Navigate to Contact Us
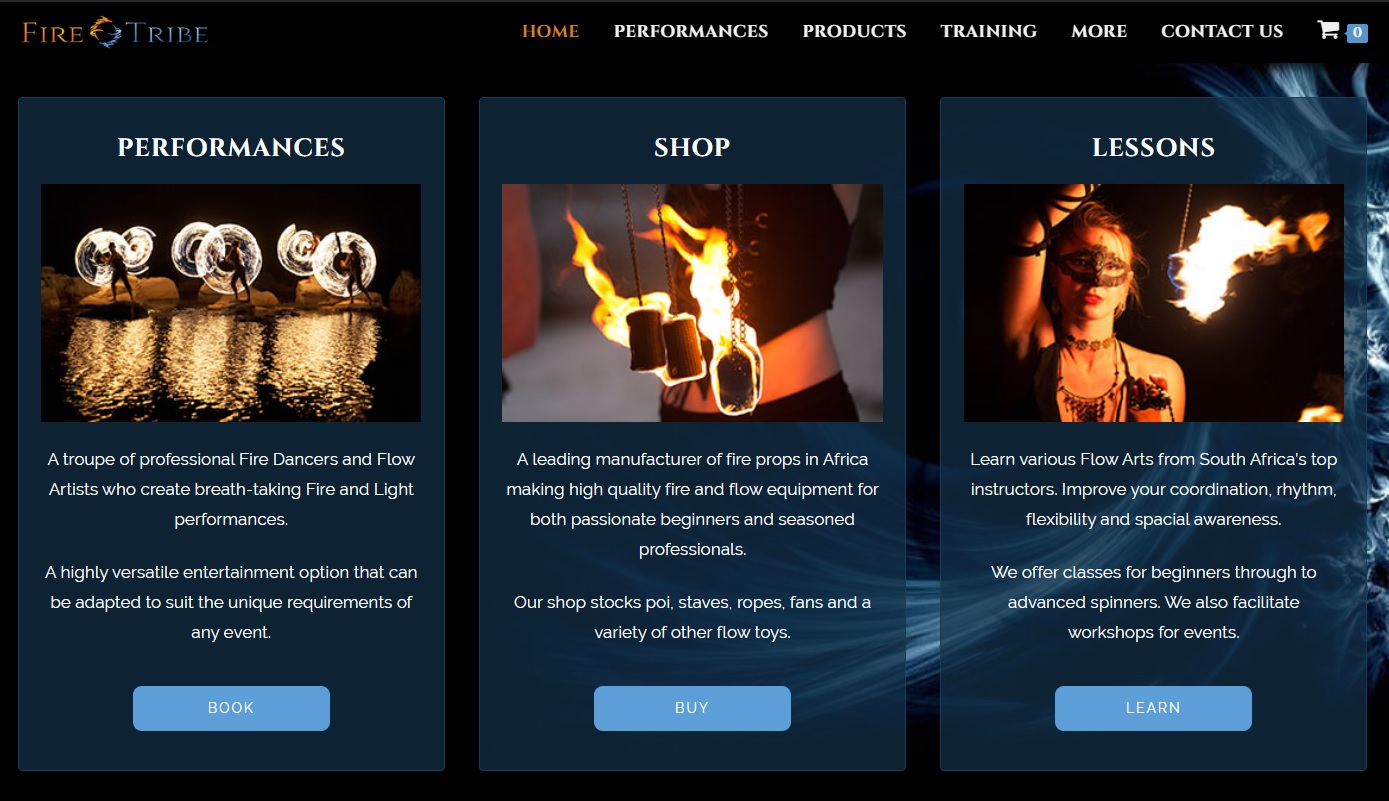The width and height of the screenshot is (1389, 801). [x=1222, y=31]
